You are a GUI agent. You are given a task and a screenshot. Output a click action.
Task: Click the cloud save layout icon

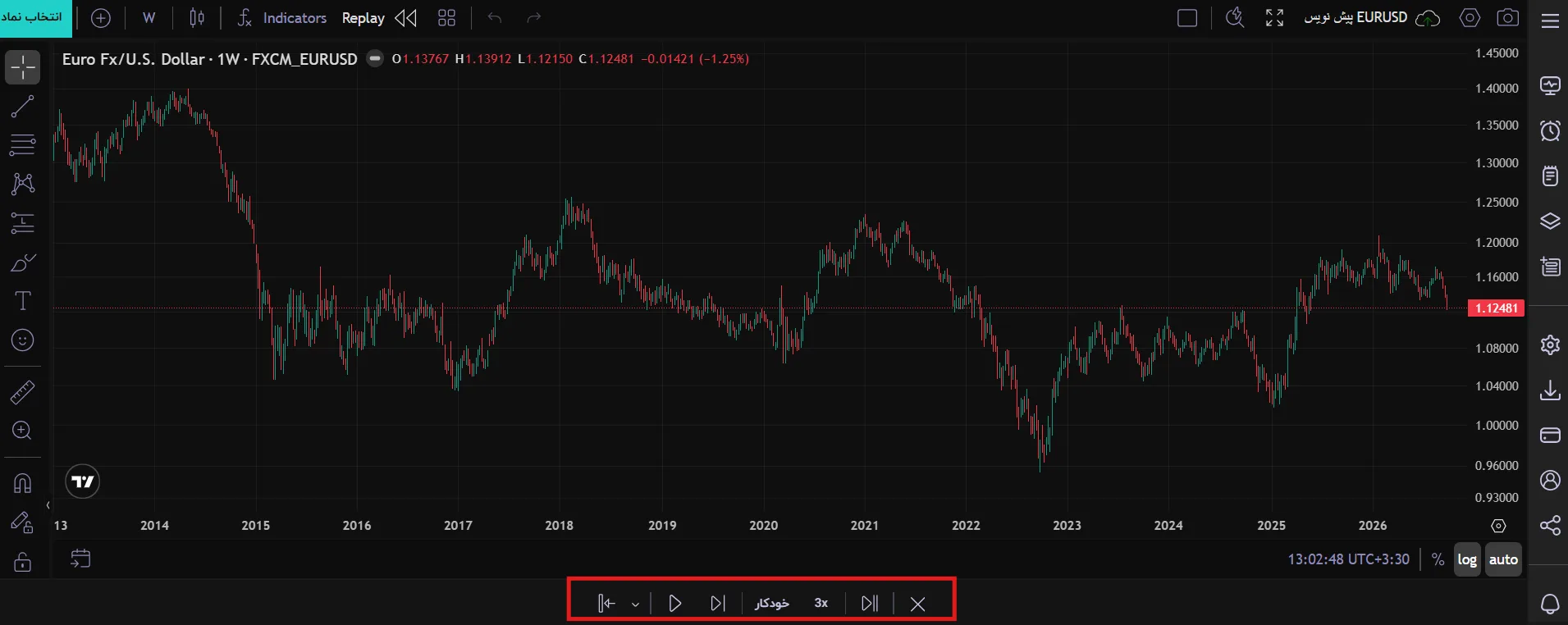(1429, 18)
